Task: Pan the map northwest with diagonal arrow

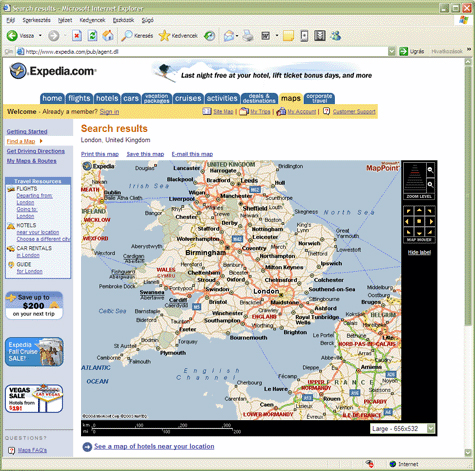Action: click(x=408, y=211)
